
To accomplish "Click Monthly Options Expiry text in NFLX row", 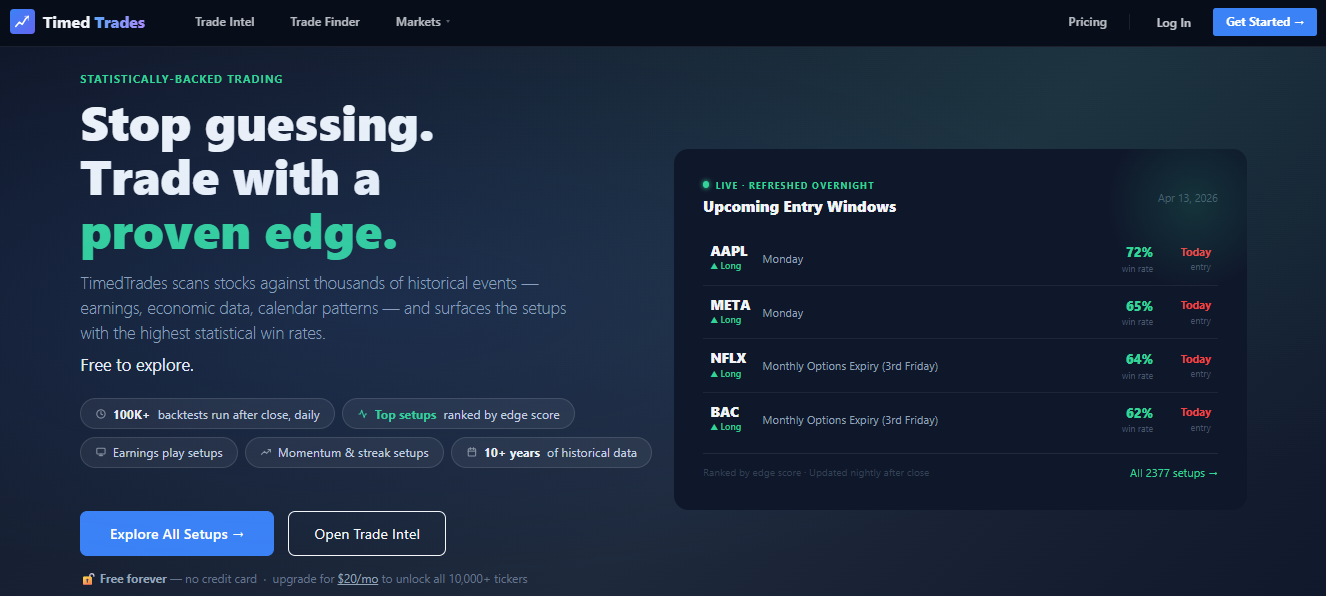I will pos(850,366).
